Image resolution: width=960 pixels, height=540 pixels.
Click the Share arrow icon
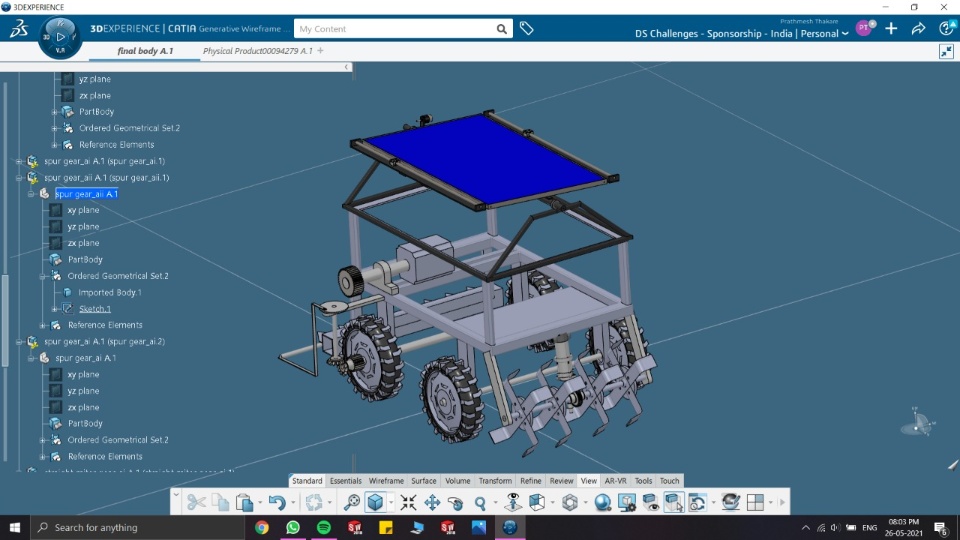click(918, 29)
